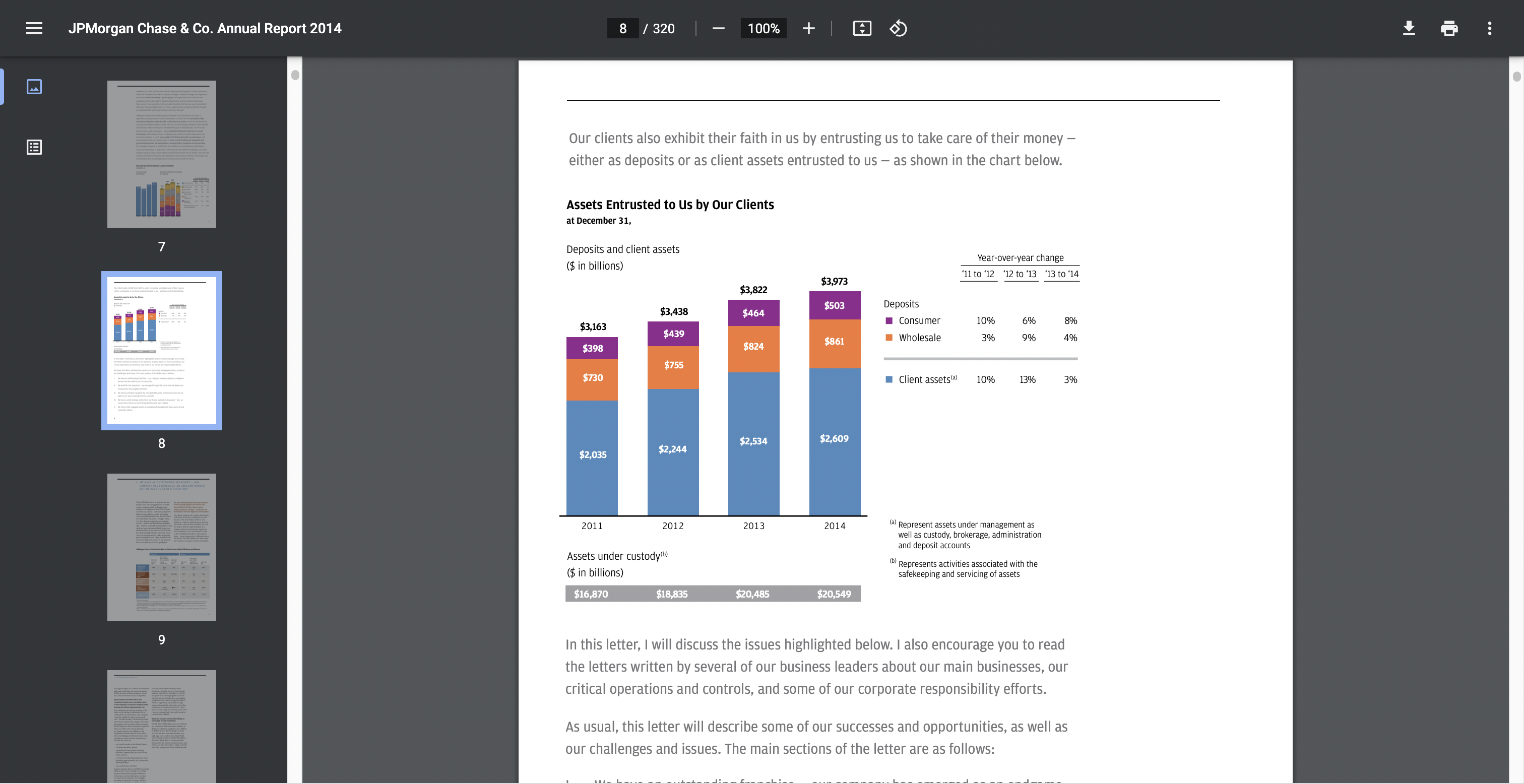Show the thumbnails view in sidebar
This screenshot has width=1524, height=784.
pyautogui.click(x=34, y=86)
